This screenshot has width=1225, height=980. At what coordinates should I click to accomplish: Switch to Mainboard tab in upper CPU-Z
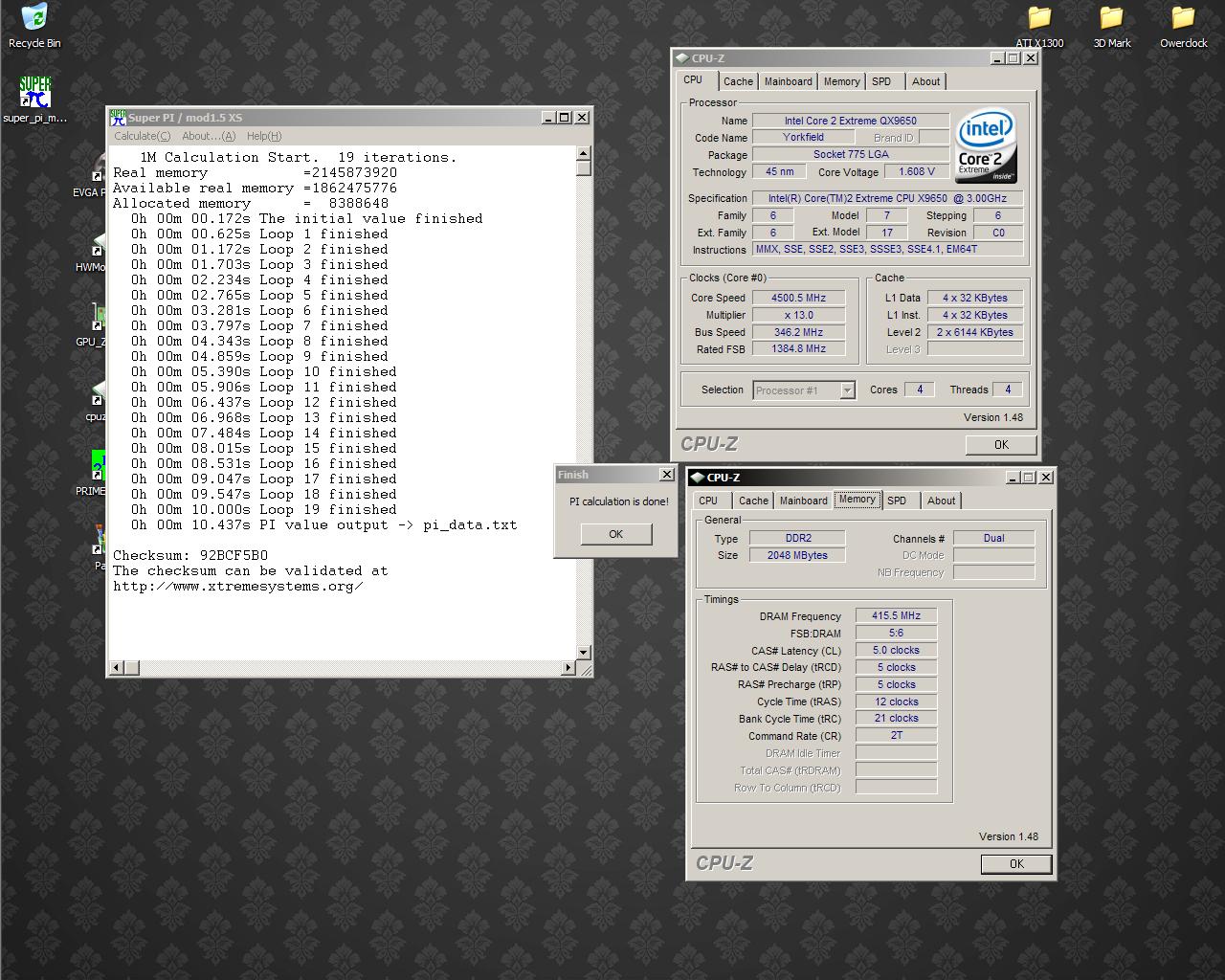(788, 81)
